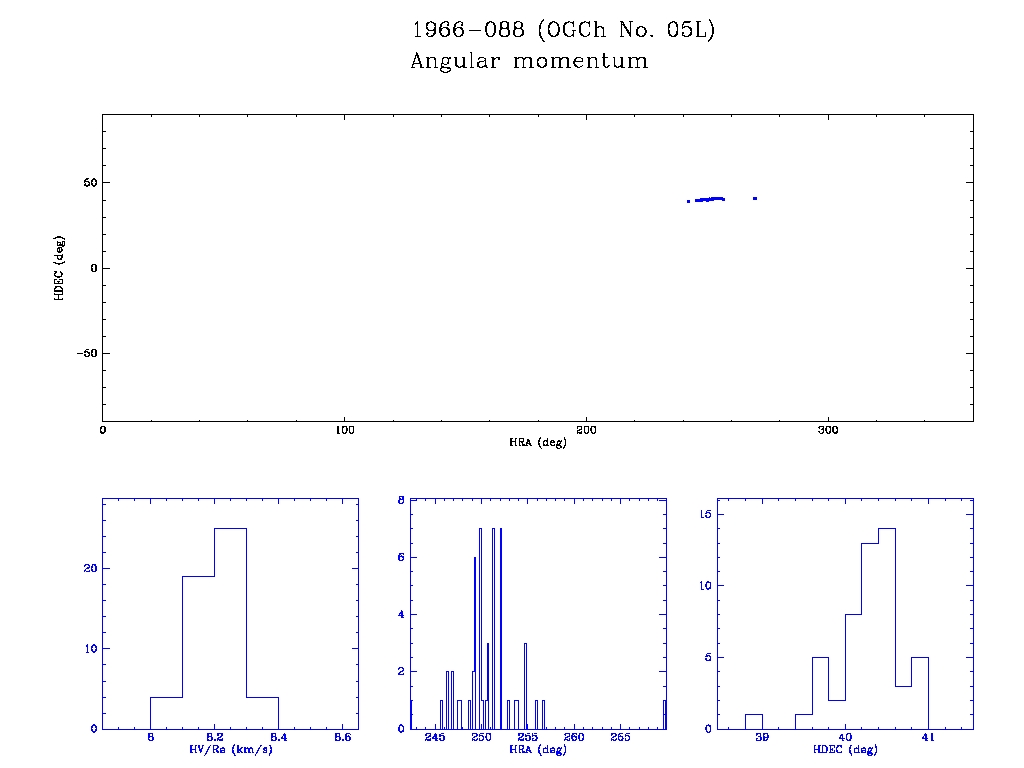Viewport: 1024px width, 768px height.
Task: Click the "20" y-axis tick of HV/Re histogram
Action: coord(88,568)
